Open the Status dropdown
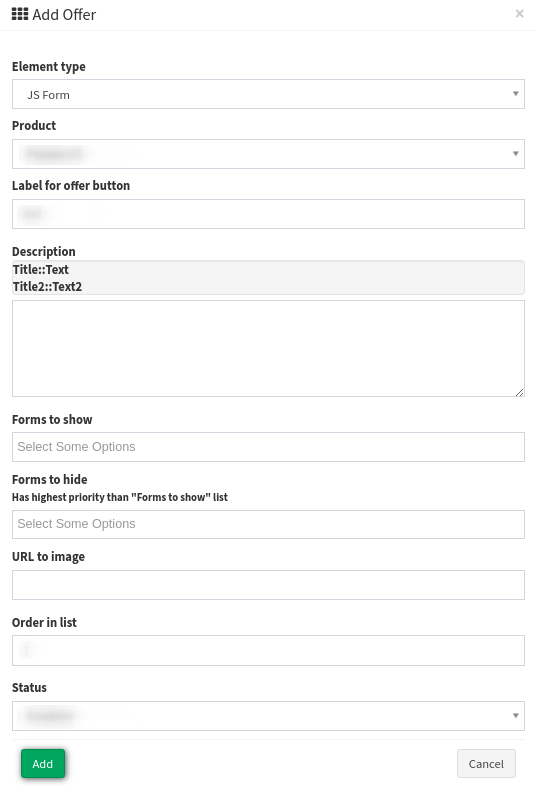The height and width of the screenshot is (799, 535). pos(268,716)
